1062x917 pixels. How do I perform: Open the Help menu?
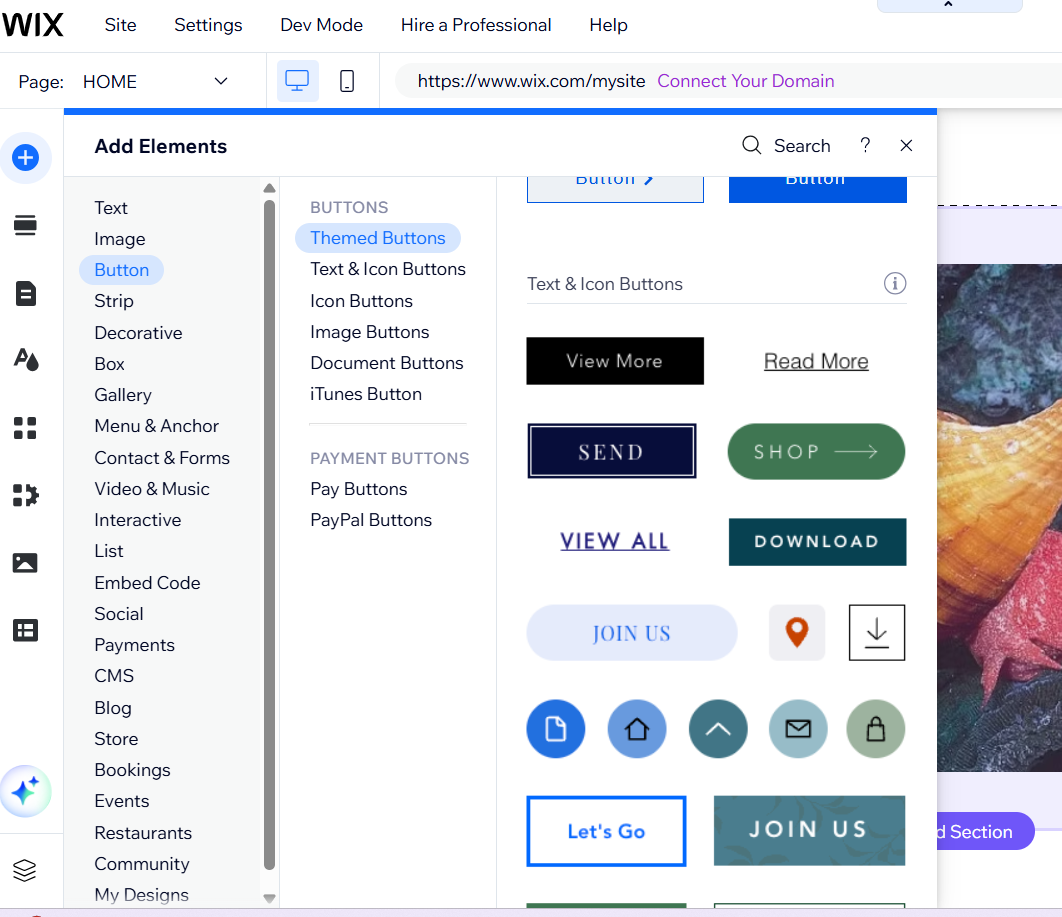click(x=608, y=25)
